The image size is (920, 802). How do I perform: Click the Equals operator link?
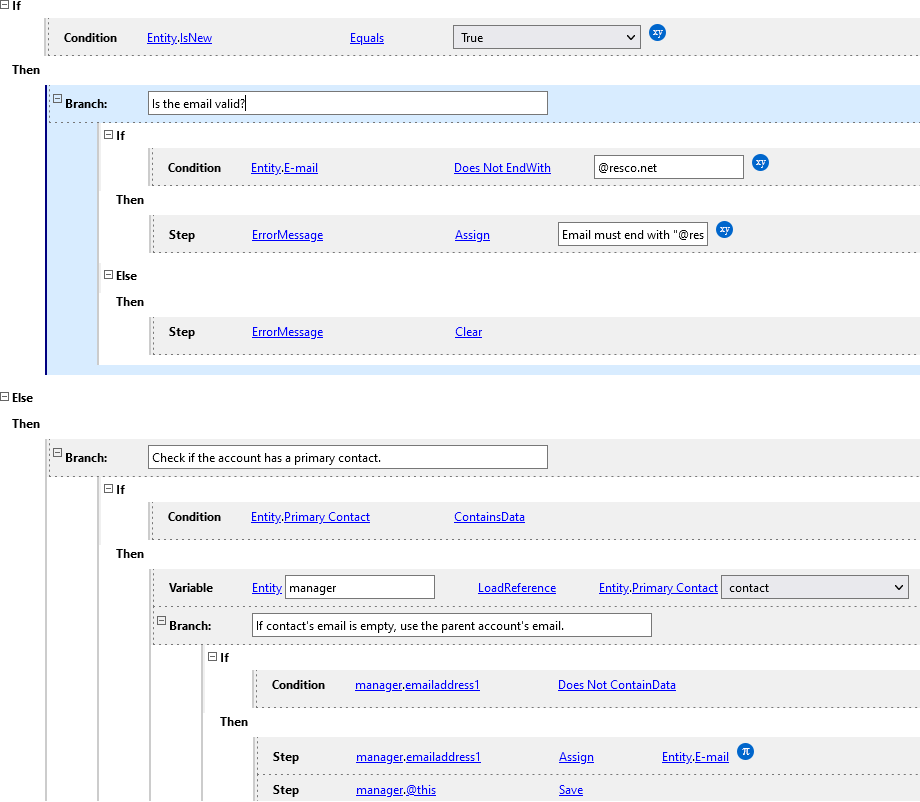(366, 38)
